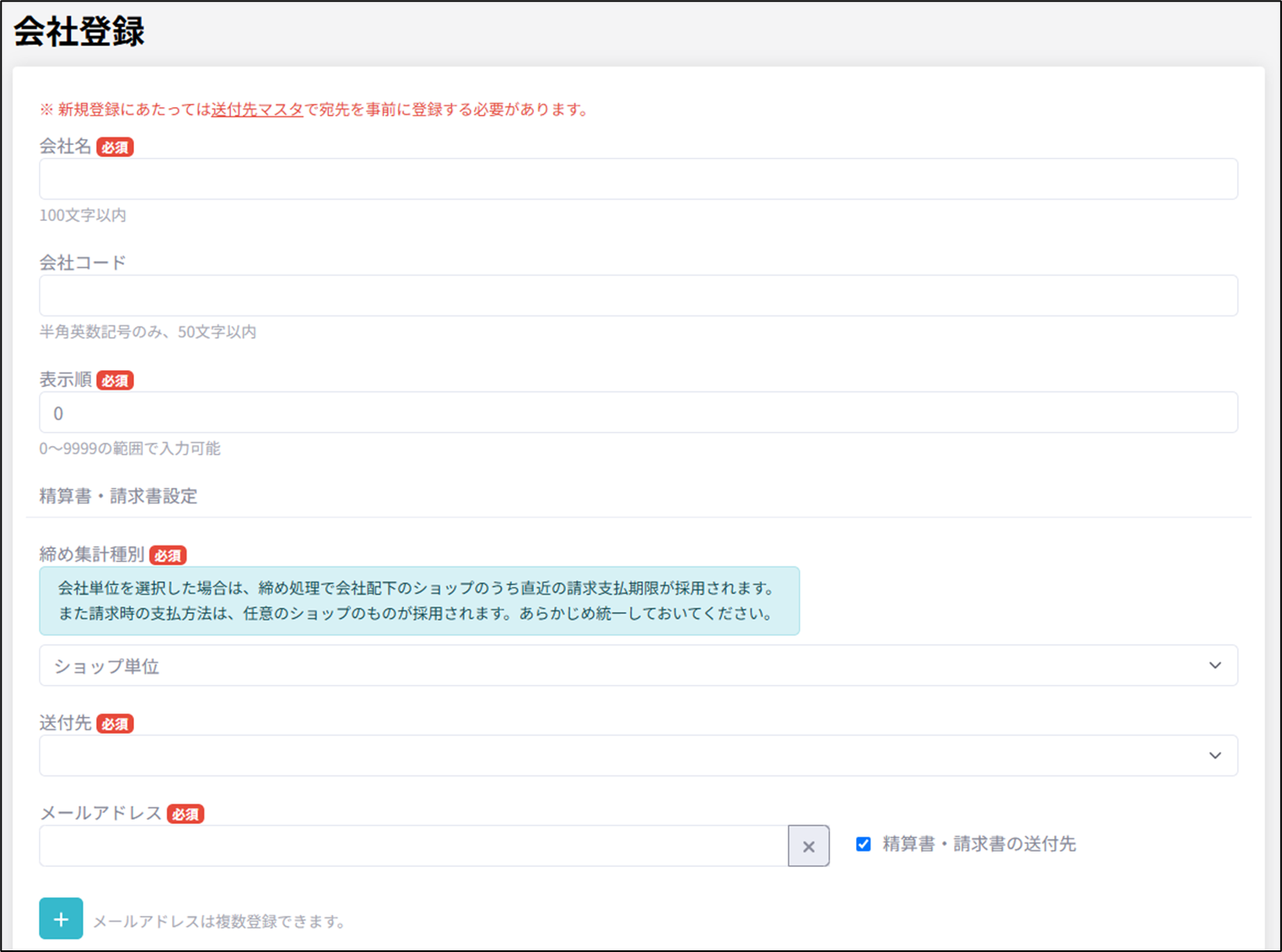Click the 必須 badge next to 会社名
The image size is (1282, 952).
point(115,148)
